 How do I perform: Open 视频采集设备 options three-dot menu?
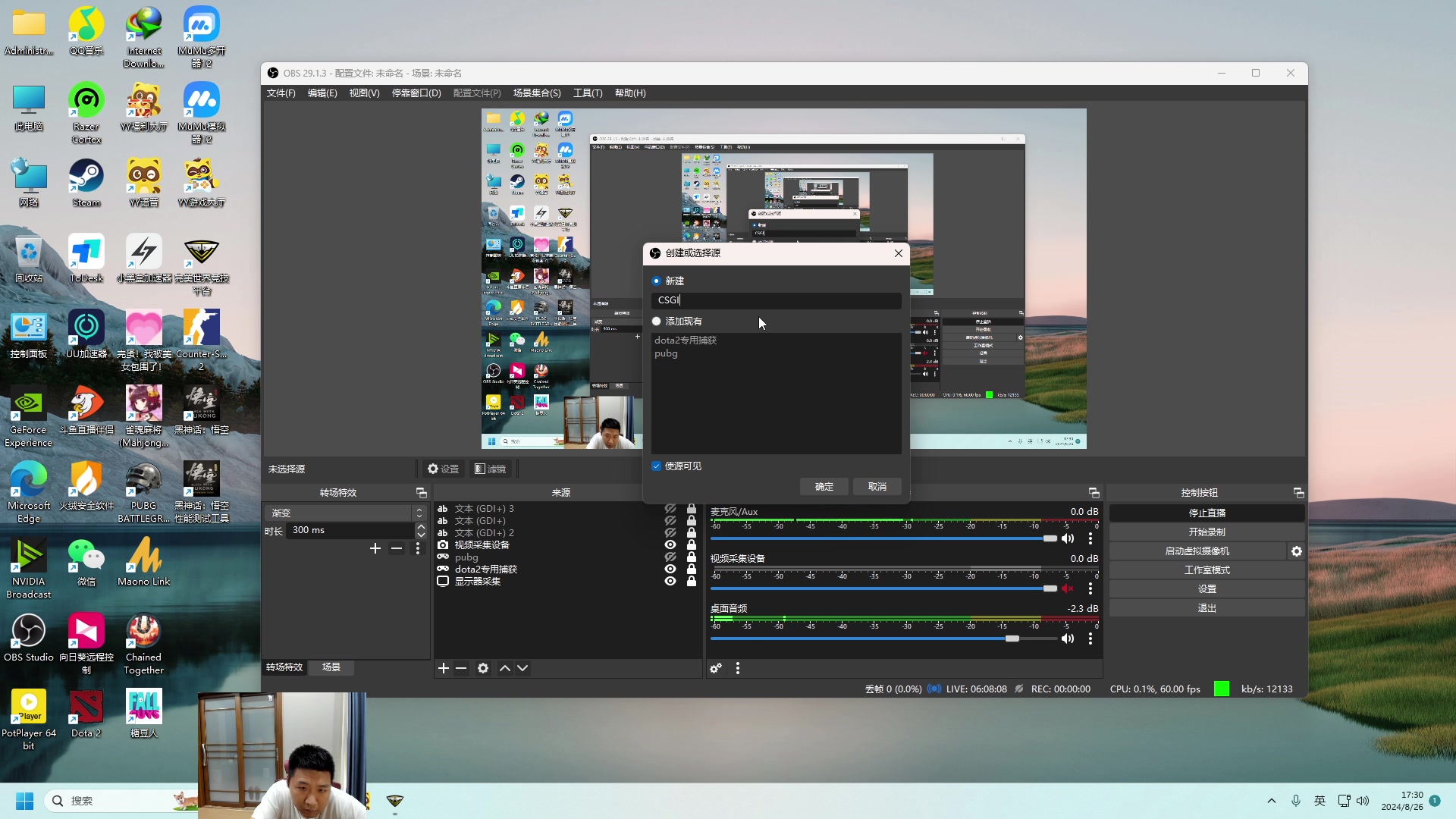click(1090, 588)
